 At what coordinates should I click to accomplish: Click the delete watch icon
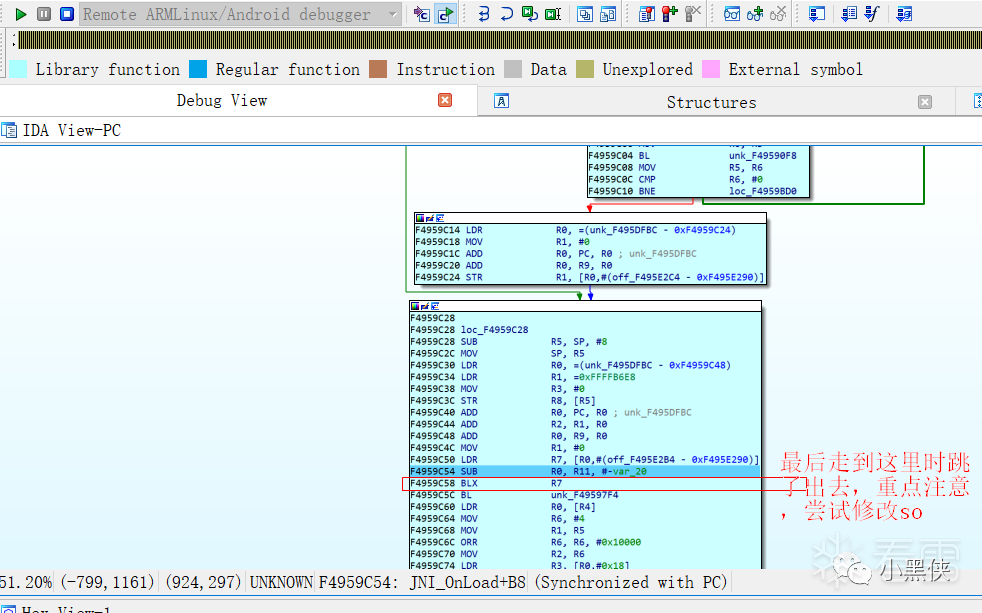(x=778, y=14)
